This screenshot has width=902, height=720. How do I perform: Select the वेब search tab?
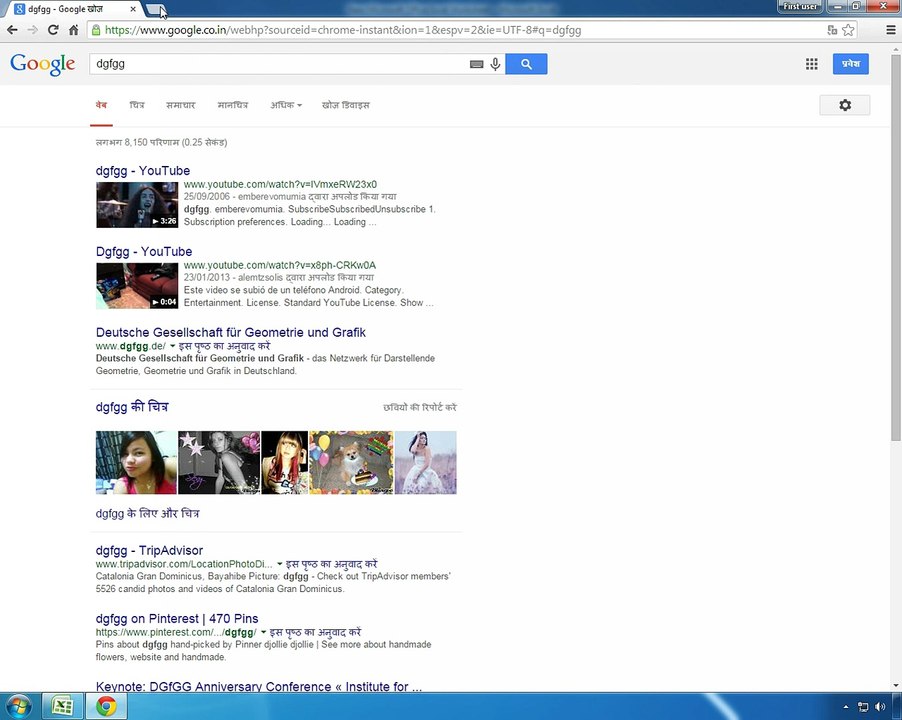[101, 105]
